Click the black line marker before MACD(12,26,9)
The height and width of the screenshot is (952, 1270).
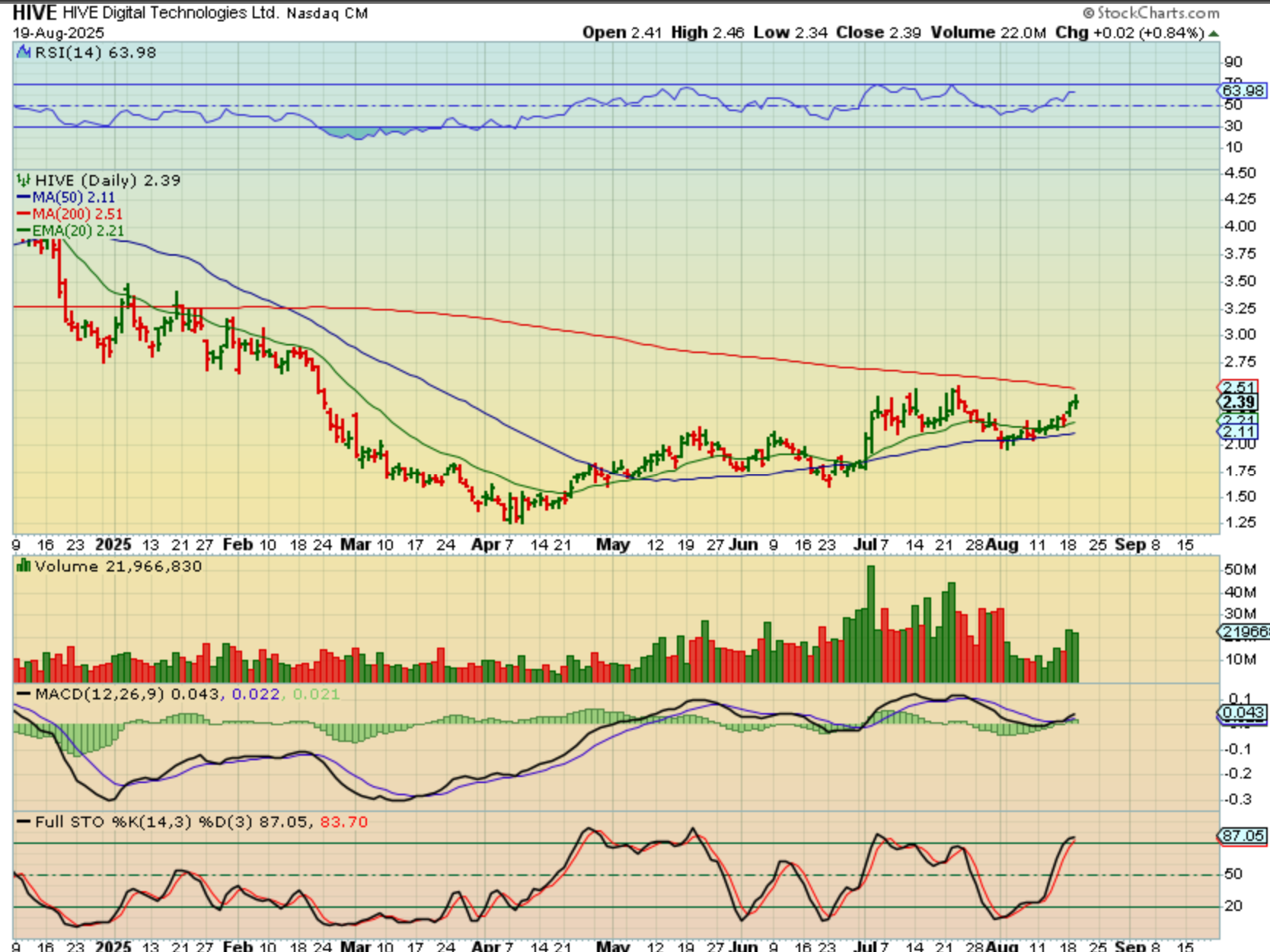tap(24, 694)
